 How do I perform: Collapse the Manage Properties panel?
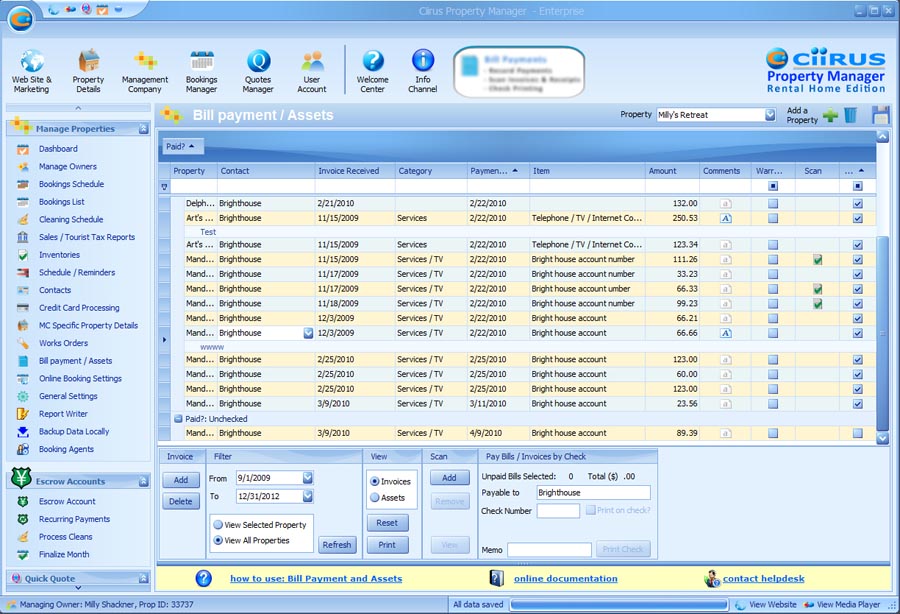pyautogui.click(x=143, y=129)
